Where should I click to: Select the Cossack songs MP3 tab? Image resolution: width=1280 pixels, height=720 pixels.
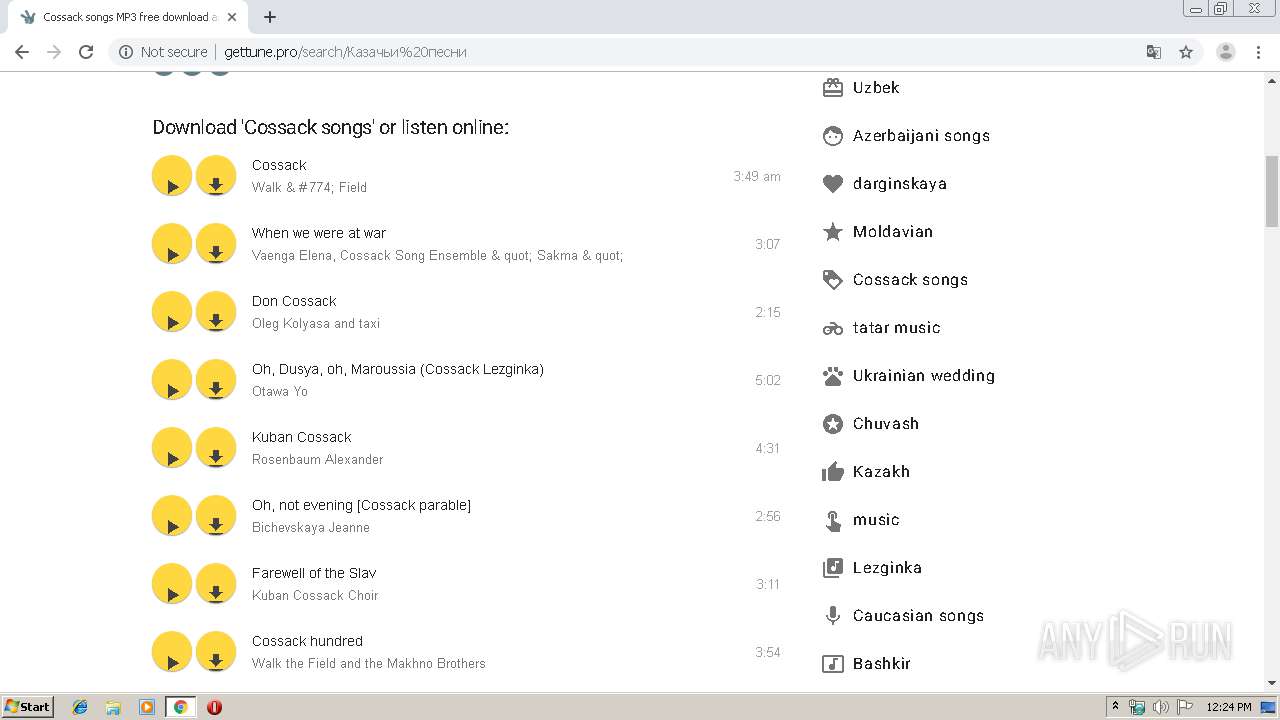tap(127, 17)
